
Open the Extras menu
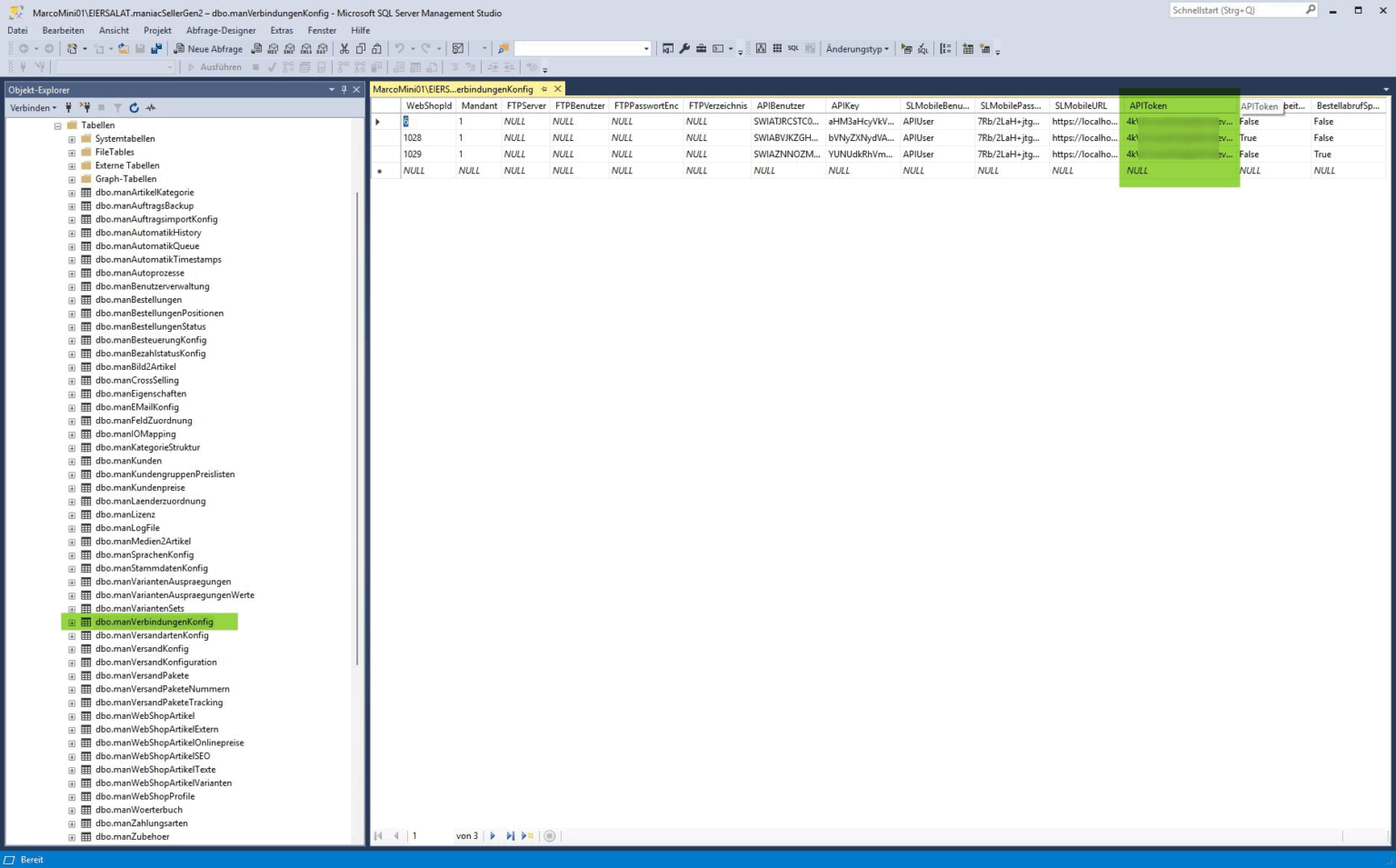282,30
